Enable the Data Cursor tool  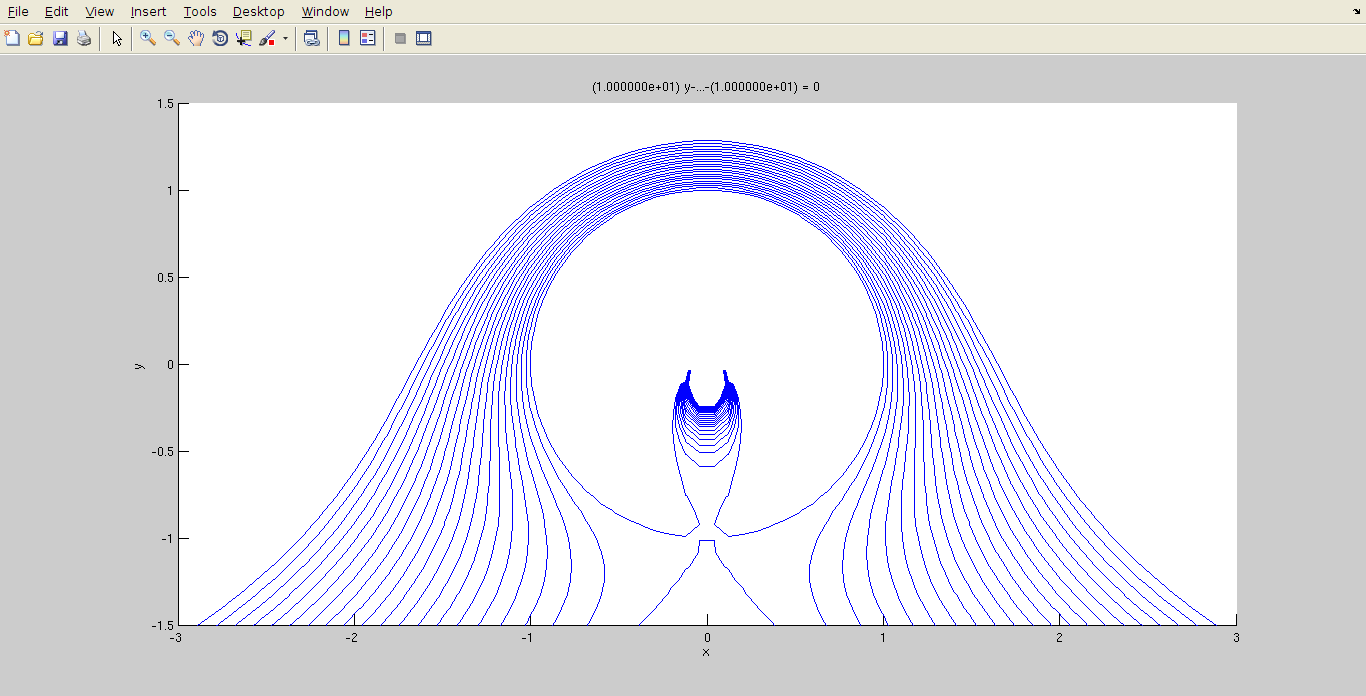(244, 39)
